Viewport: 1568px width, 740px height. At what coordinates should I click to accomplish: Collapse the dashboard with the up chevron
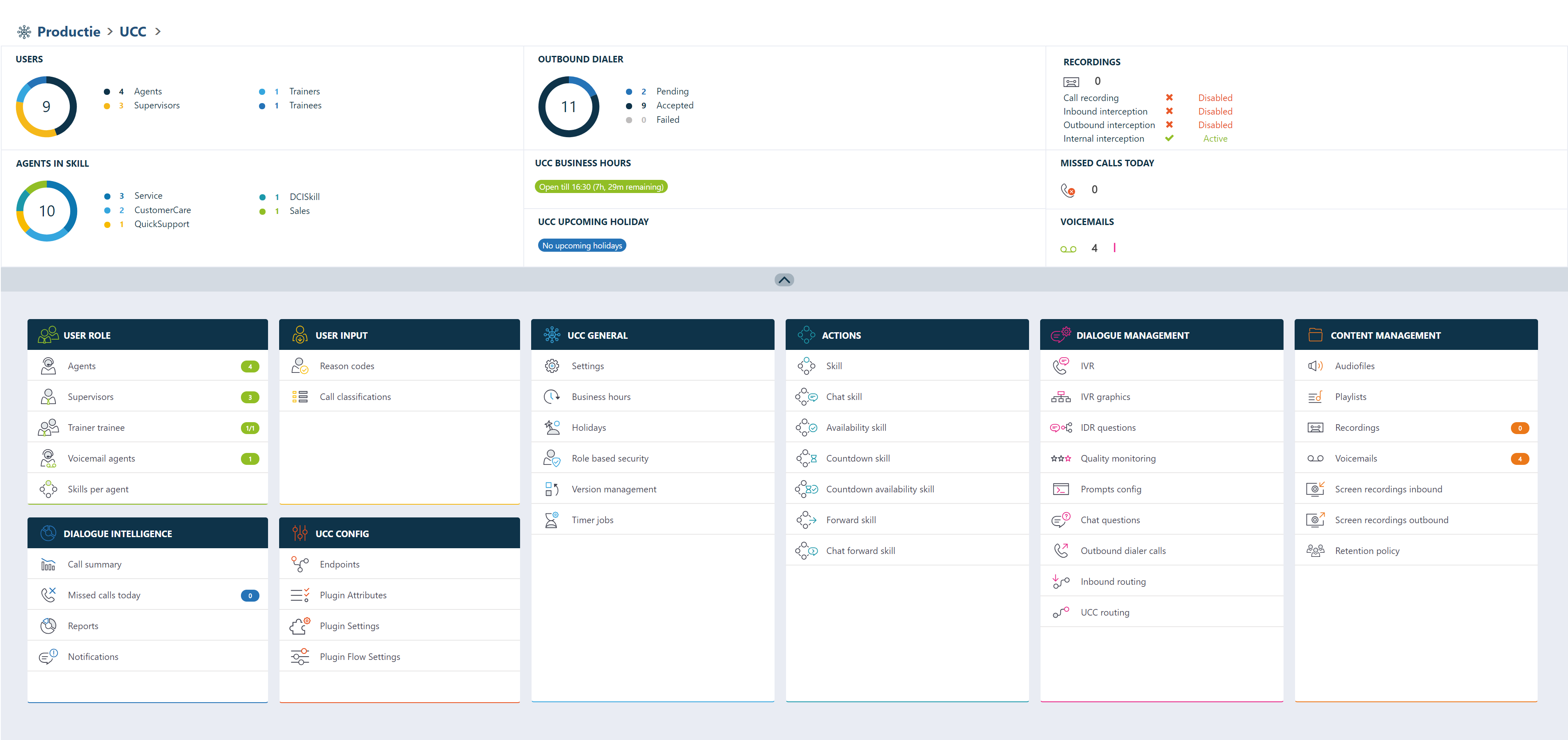pyautogui.click(x=784, y=280)
